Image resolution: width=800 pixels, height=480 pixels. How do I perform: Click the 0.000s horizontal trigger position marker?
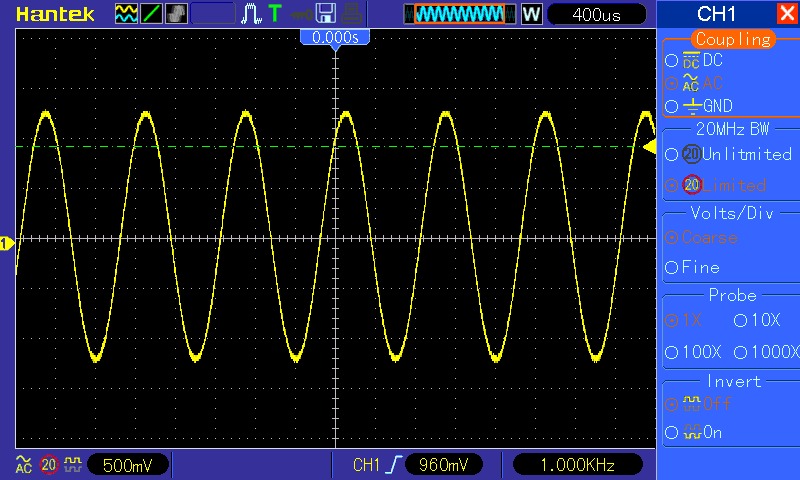(335, 38)
